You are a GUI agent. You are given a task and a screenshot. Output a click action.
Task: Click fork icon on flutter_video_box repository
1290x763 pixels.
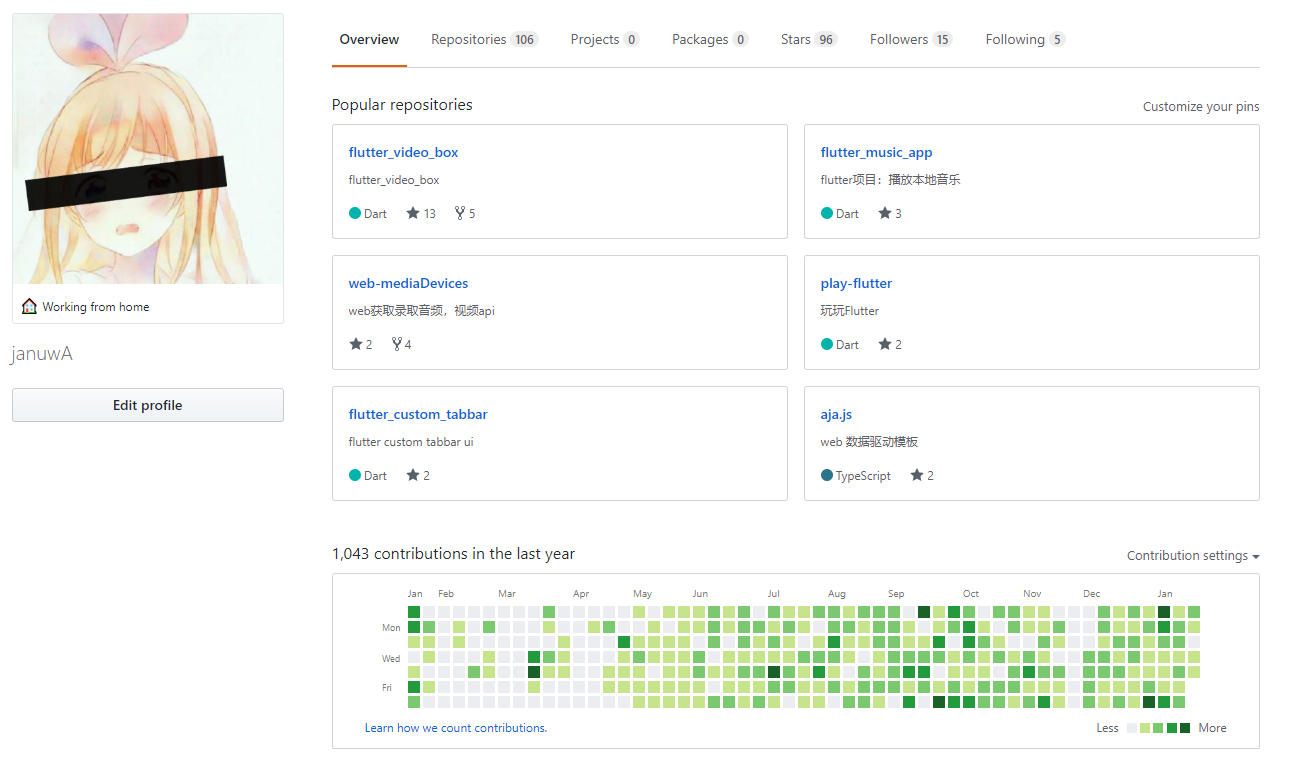tap(460, 213)
